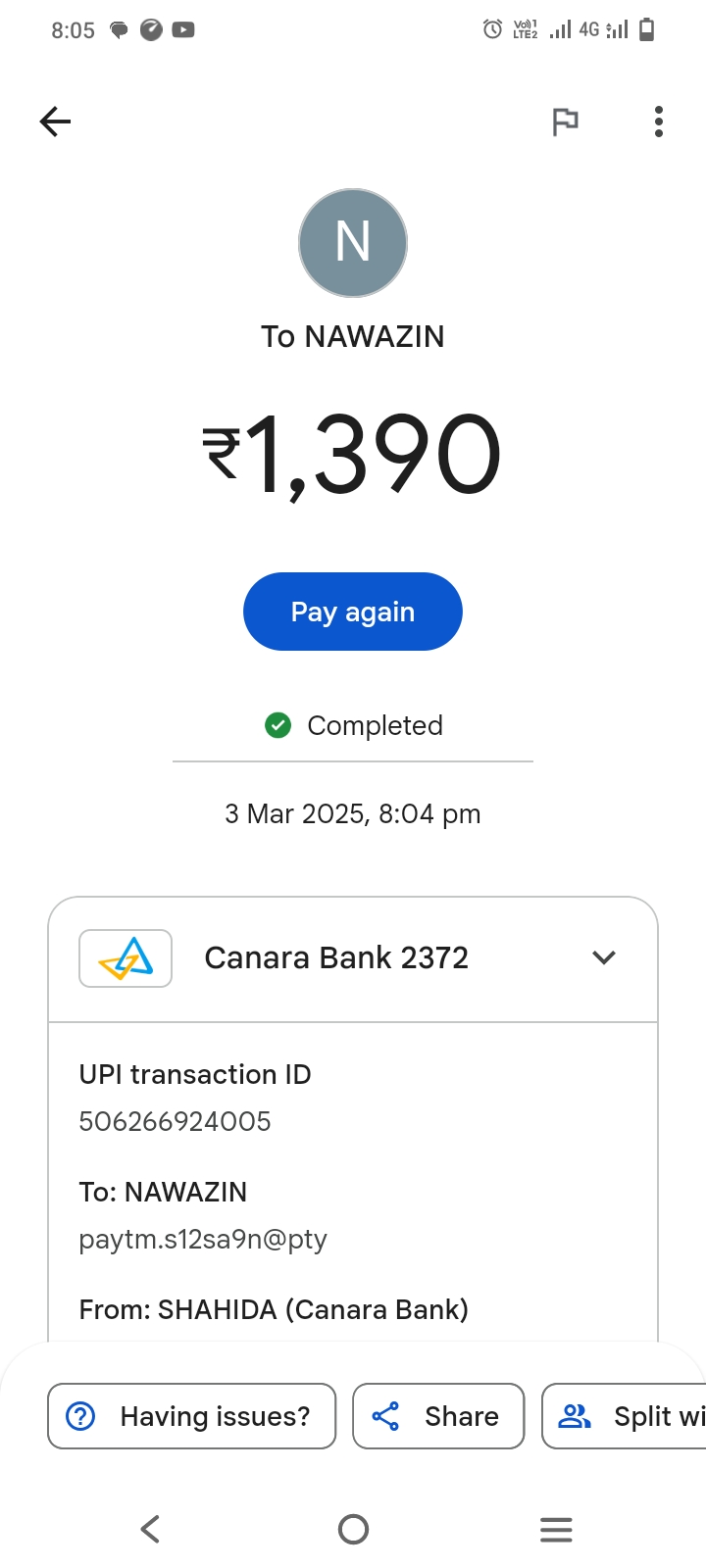Open the Having issues? help option
The height and width of the screenshot is (1568, 706).
coord(192,1416)
